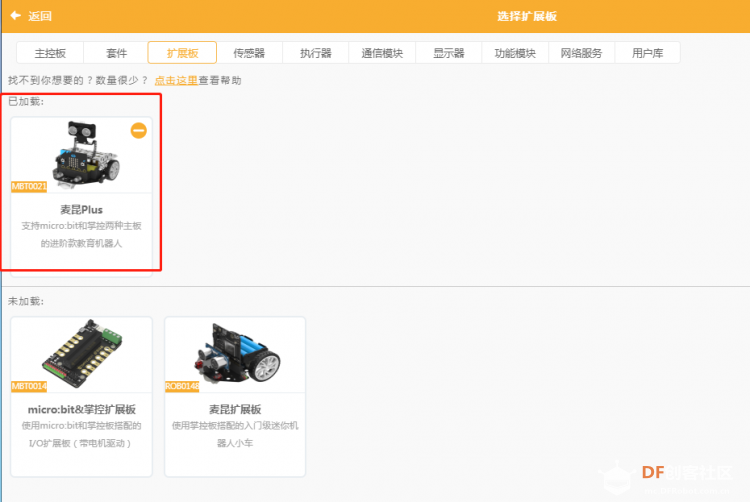Screen dimensions: 750x502
Task: Click the 选择扩展板 header title
Action: (x=527, y=16)
